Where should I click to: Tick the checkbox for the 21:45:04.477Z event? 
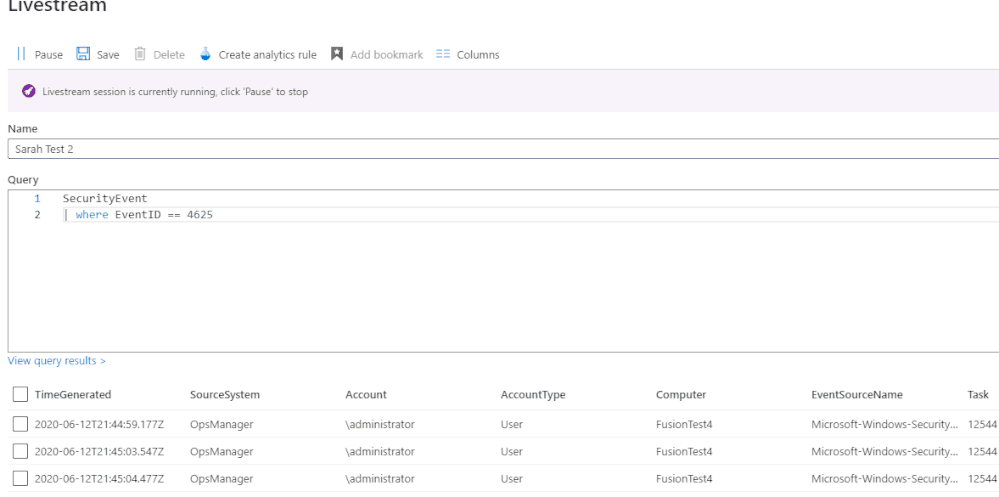click(20, 479)
